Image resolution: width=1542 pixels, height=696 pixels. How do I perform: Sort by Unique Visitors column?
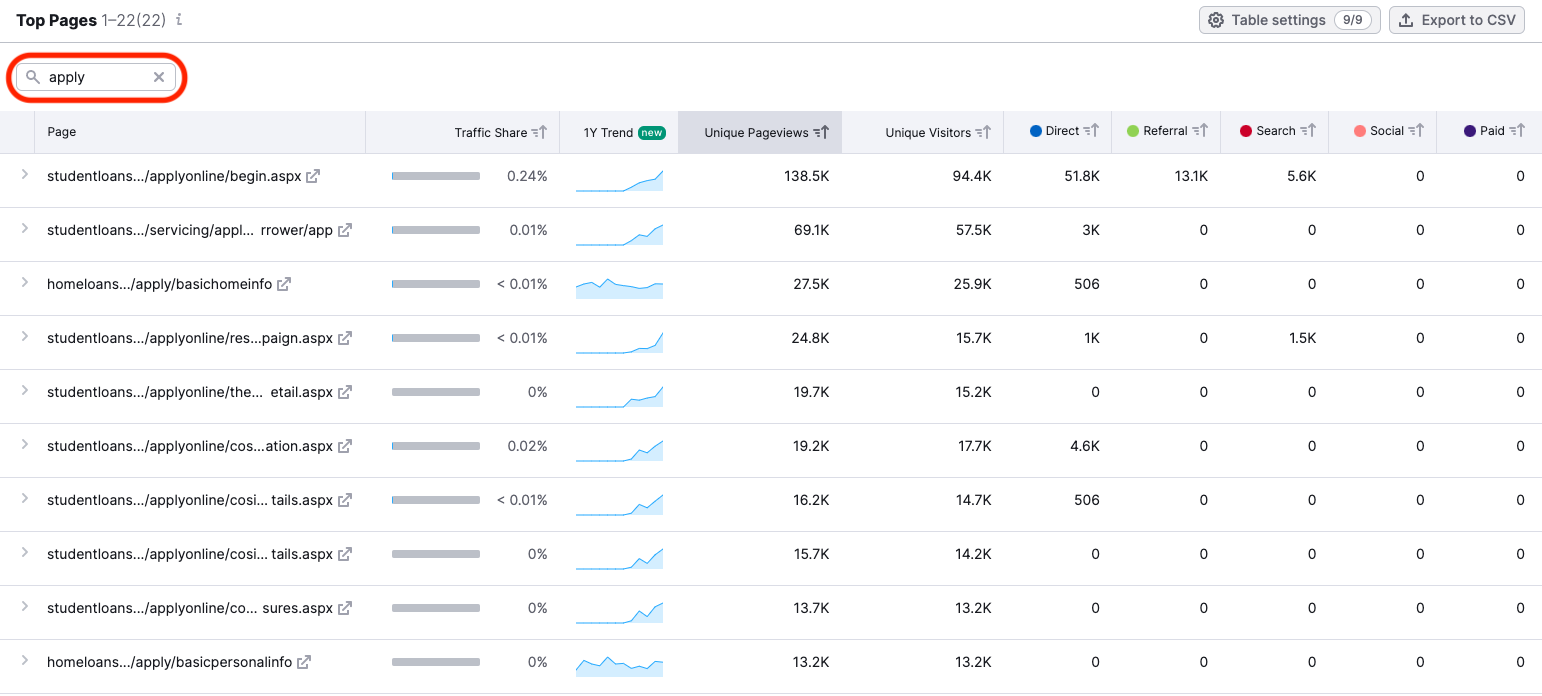[983, 132]
